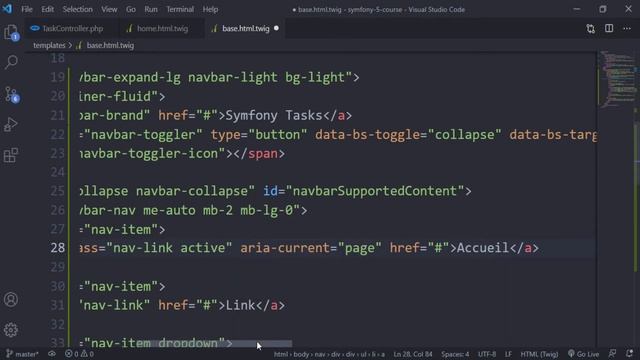
Task: Click the Open Changes compare icon
Action: (x=591, y=29)
